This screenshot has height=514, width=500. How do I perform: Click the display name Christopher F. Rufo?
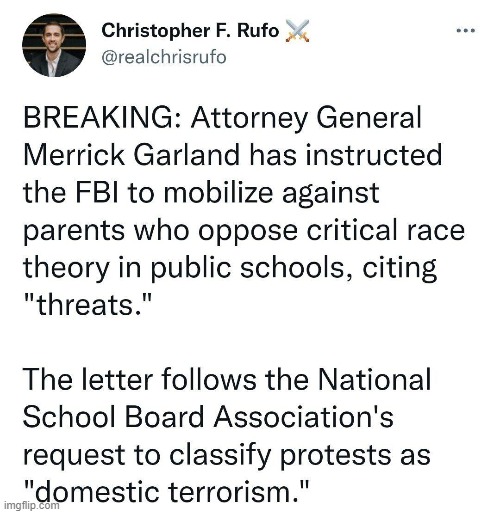click(190, 31)
